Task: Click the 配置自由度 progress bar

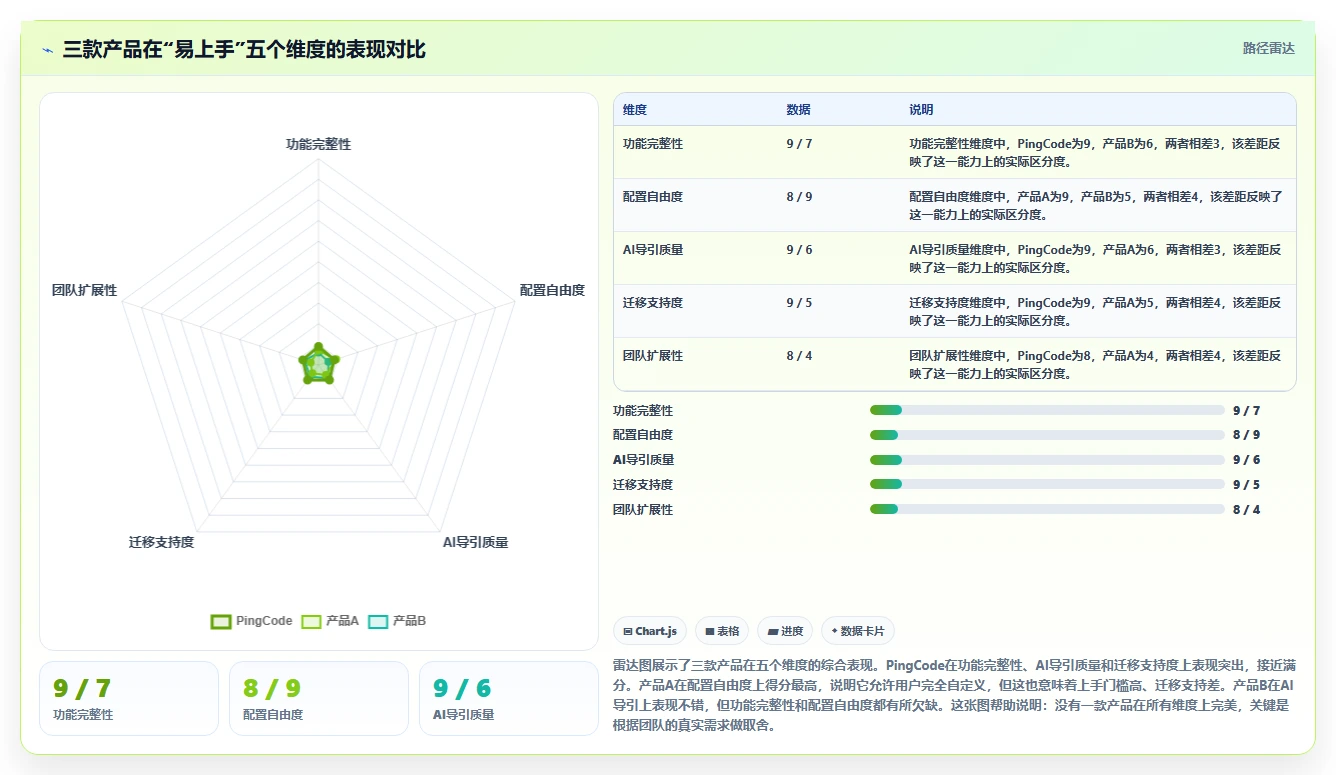Action: (1047, 435)
